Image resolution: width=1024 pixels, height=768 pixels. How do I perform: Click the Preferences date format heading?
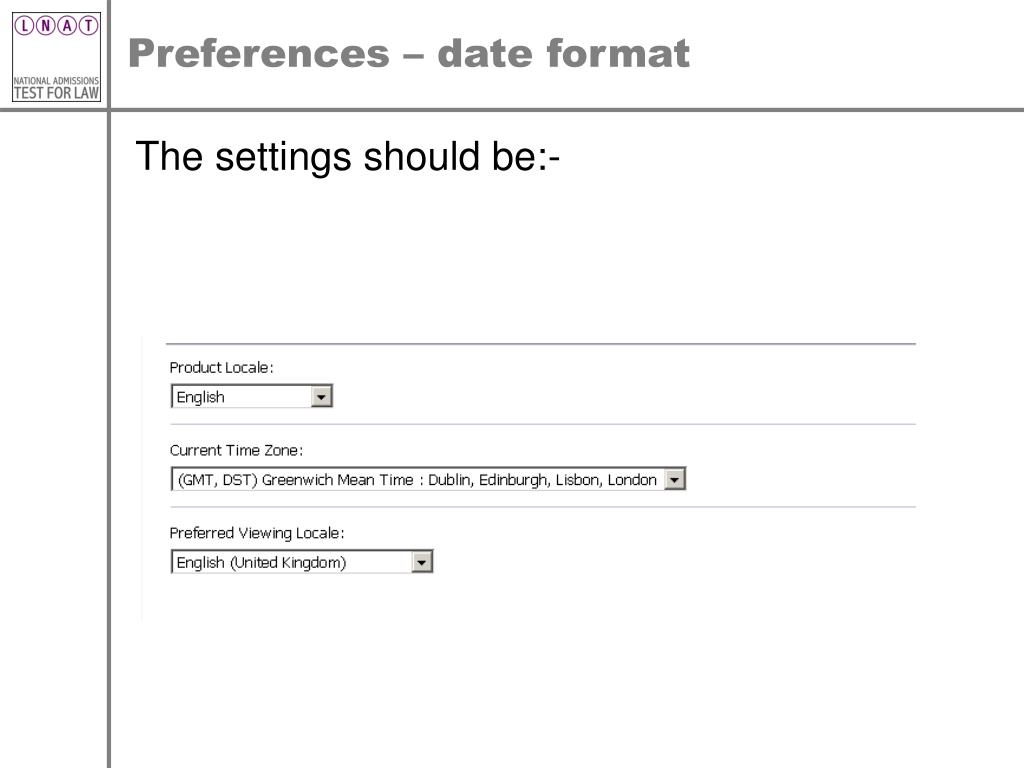(409, 54)
